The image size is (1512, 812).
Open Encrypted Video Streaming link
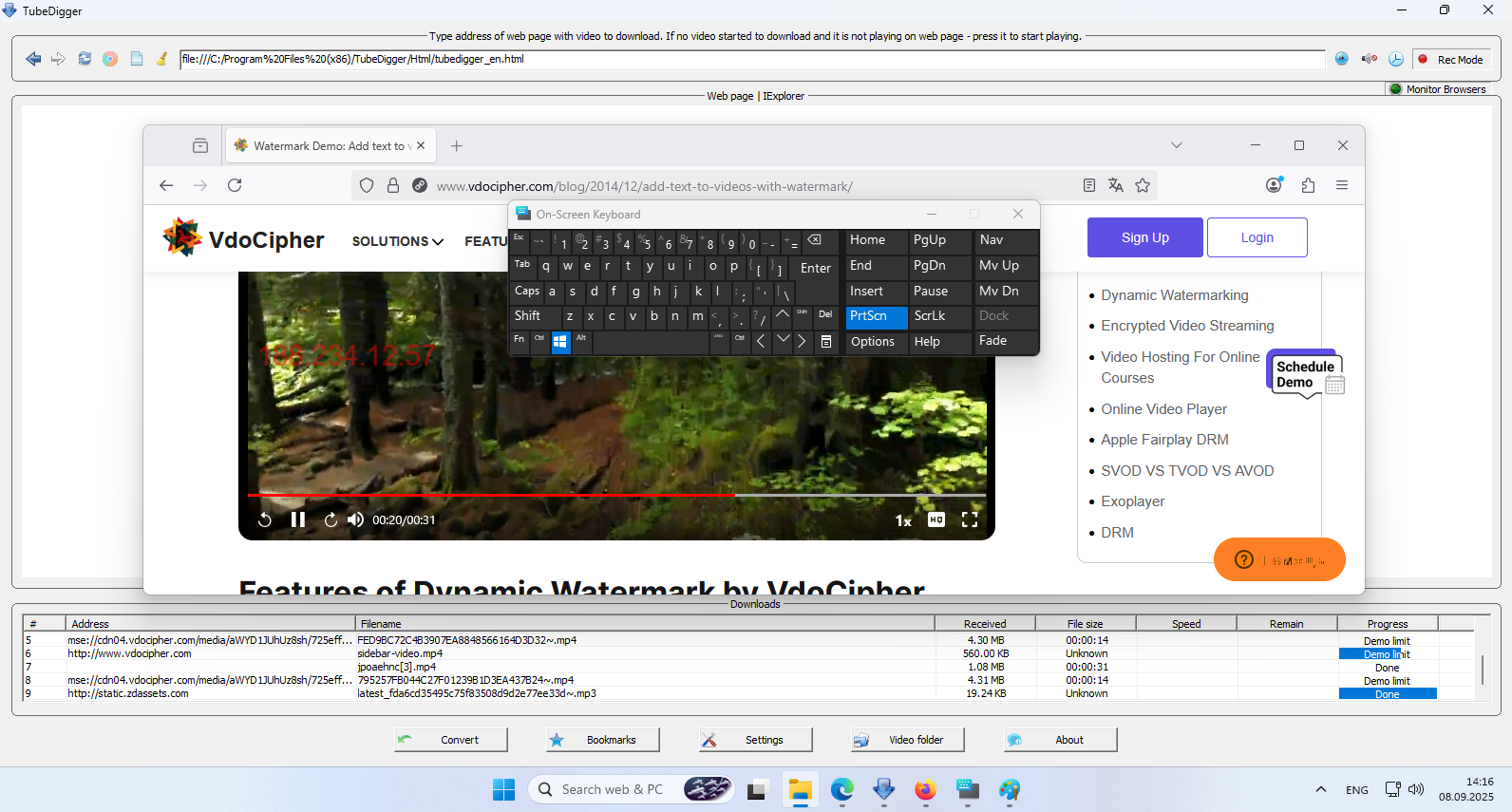1187,326
